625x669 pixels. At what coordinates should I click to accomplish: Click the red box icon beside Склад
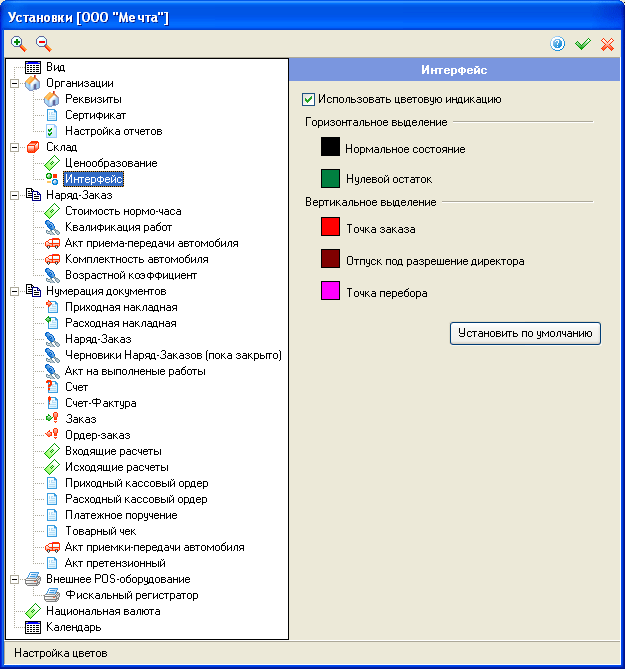(x=33, y=147)
